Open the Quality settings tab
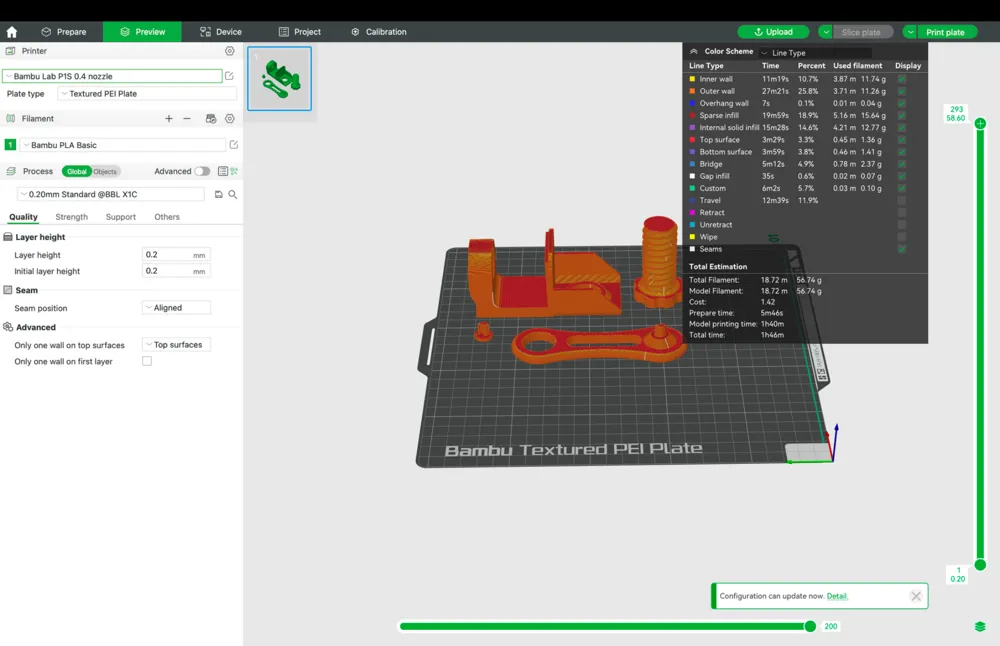 (x=24, y=217)
